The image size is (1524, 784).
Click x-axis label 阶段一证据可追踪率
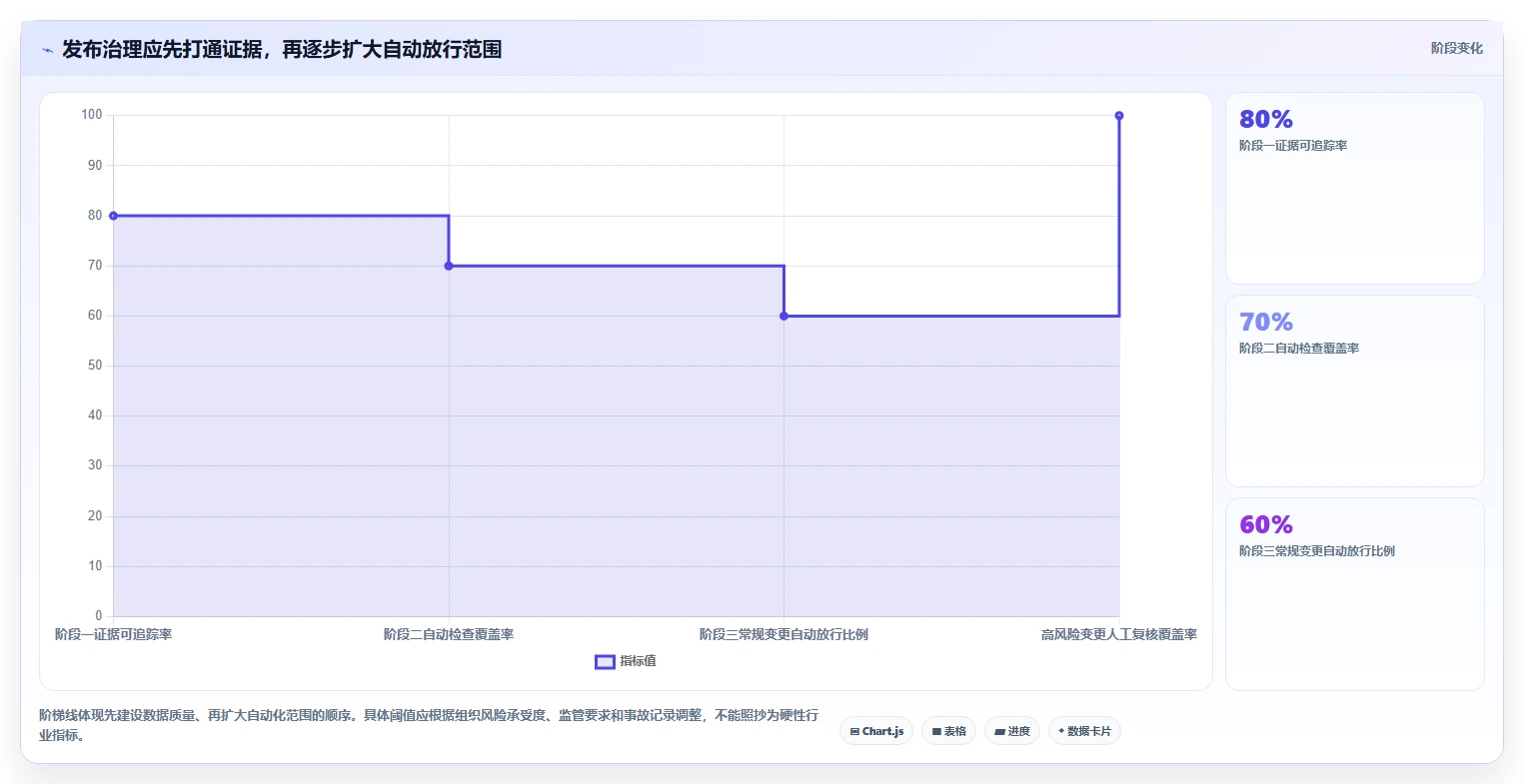coord(113,634)
